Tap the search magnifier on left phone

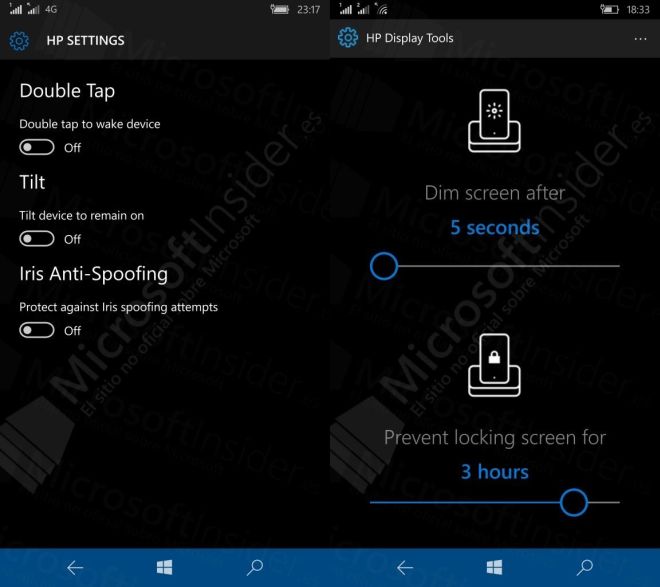pos(255,567)
